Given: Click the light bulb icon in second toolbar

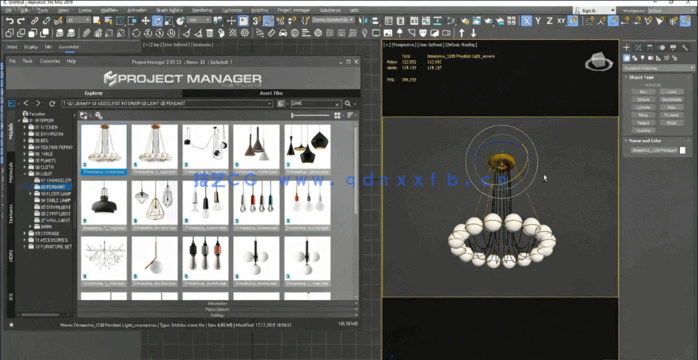Looking at the screenshot, I should point(365,33).
